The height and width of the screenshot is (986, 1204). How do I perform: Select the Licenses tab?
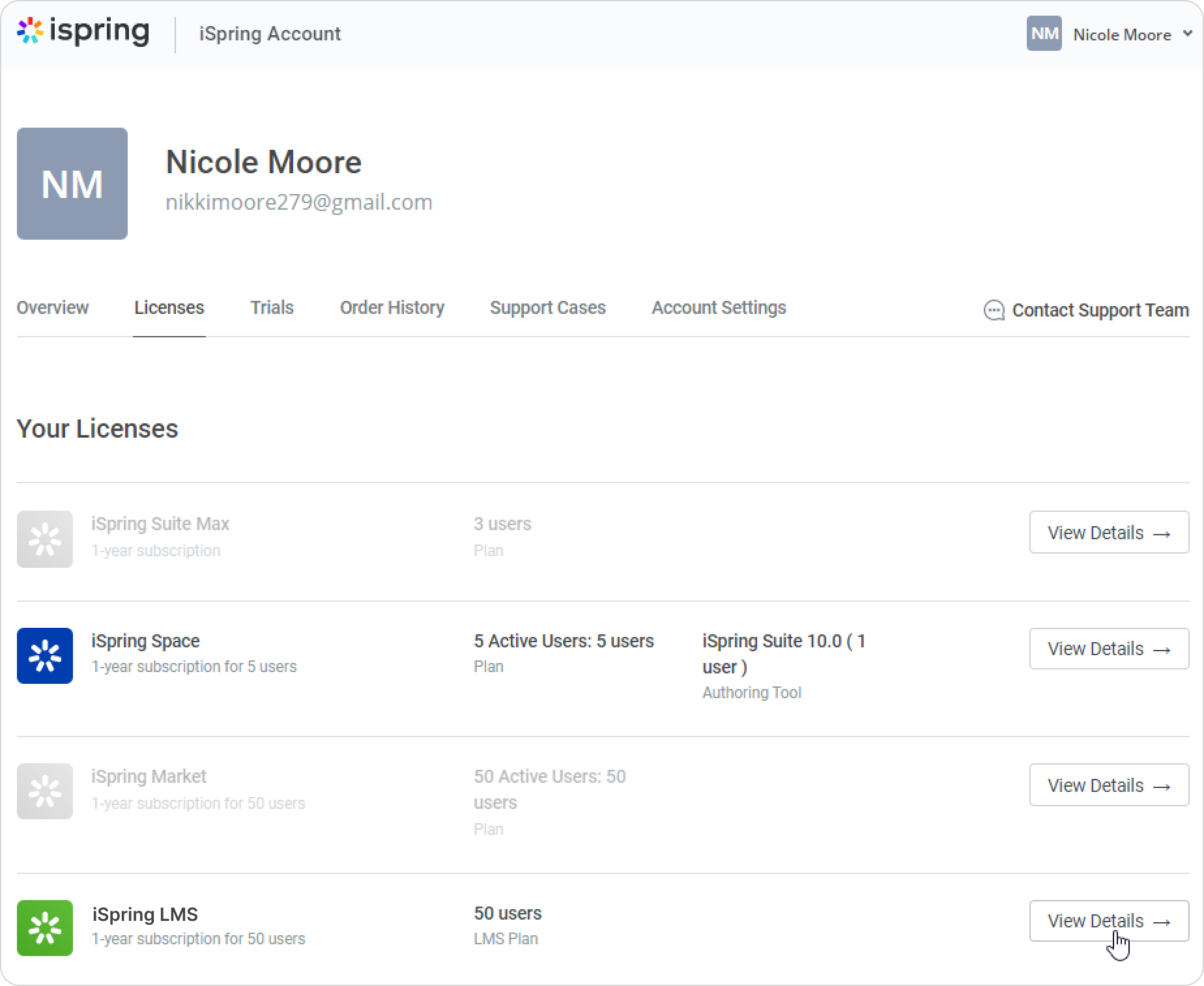pyautogui.click(x=169, y=307)
